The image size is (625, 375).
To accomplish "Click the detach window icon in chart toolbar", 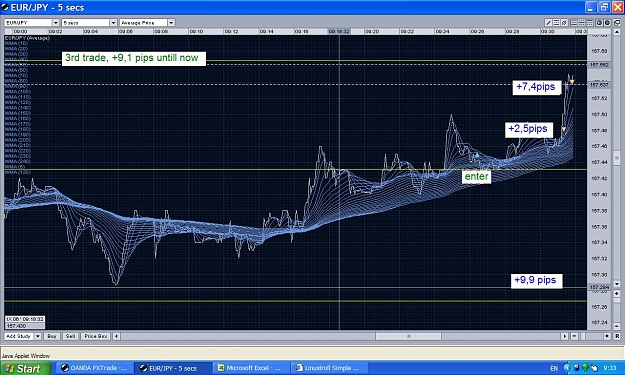I will click(x=617, y=23).
